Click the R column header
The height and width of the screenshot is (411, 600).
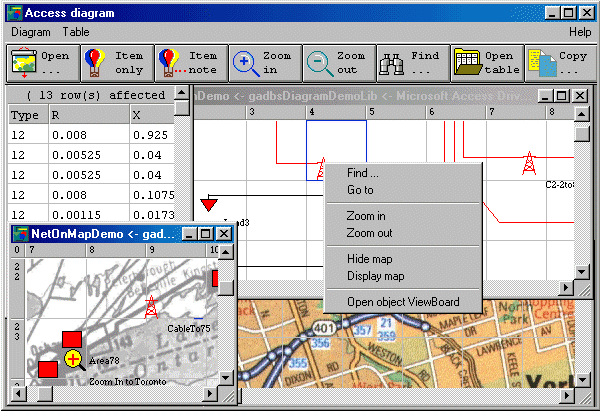[x=89, y=115]
